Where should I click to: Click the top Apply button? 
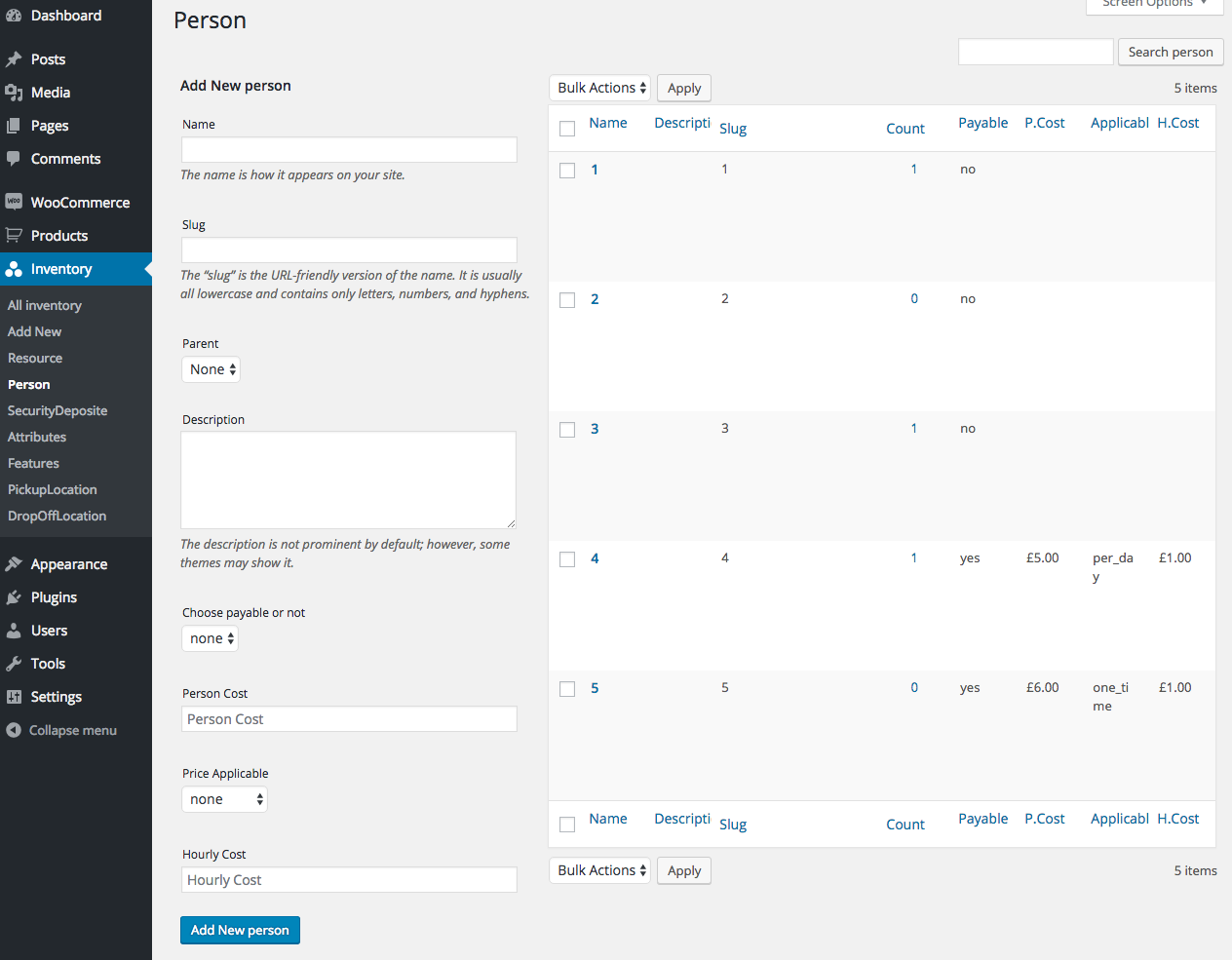(x=684, y=88)
